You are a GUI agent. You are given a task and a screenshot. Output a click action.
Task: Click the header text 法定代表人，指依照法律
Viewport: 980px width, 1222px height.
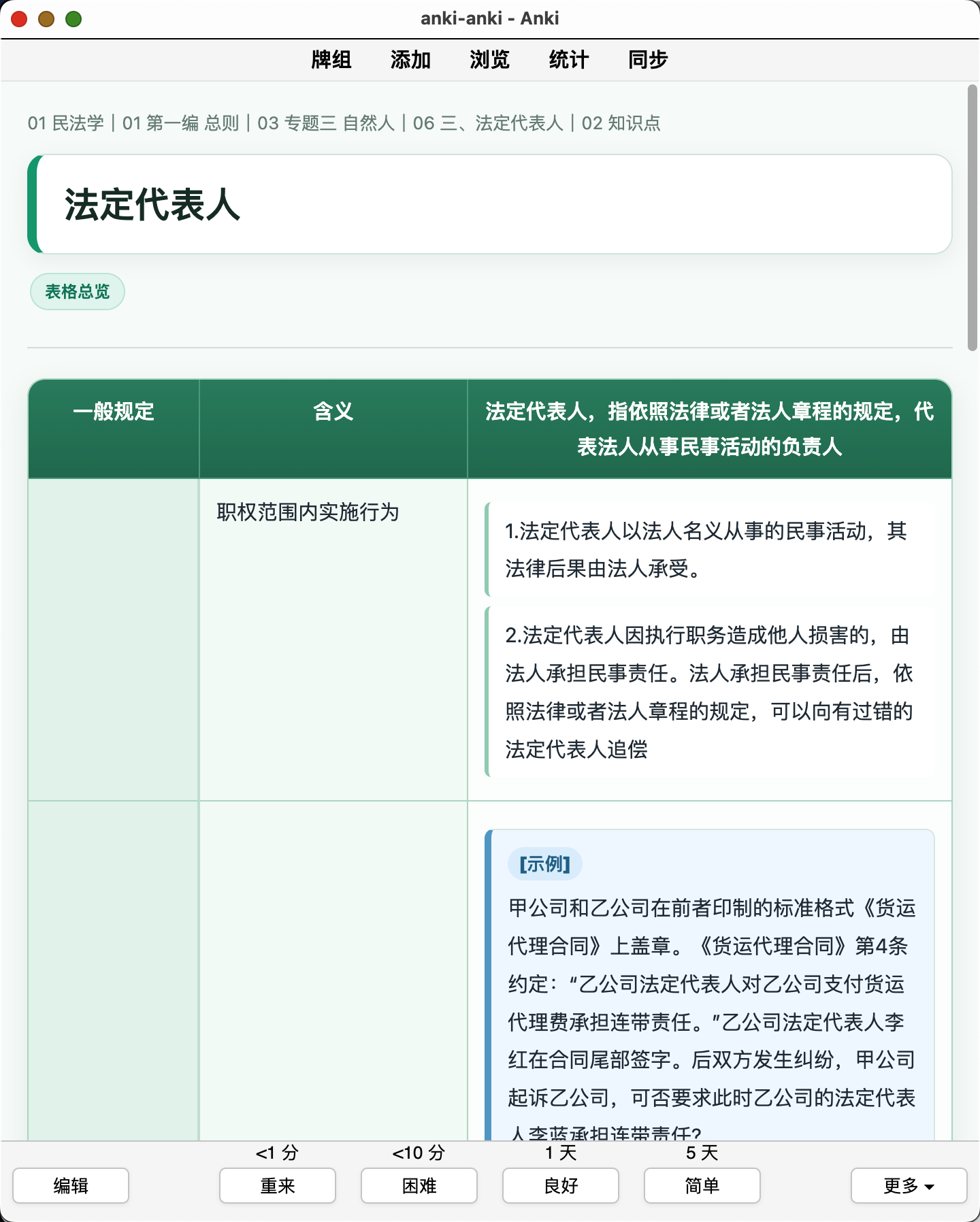click(710, 429)
